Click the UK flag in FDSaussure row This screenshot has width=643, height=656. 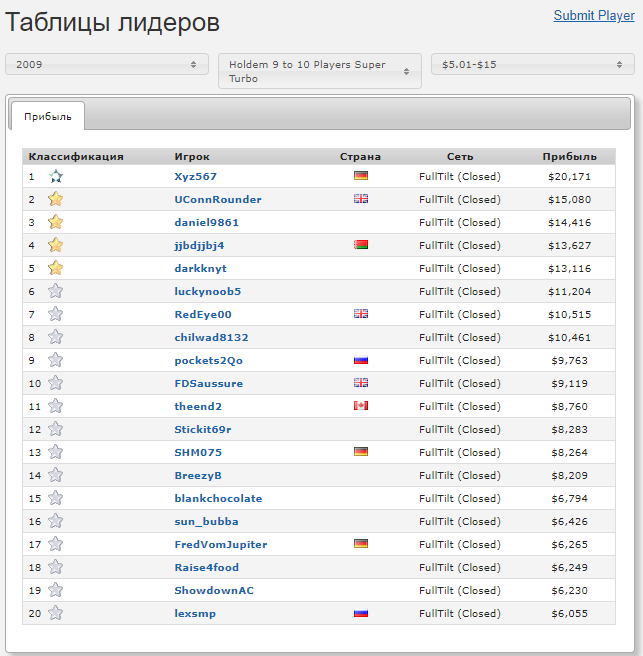[361, 383]
